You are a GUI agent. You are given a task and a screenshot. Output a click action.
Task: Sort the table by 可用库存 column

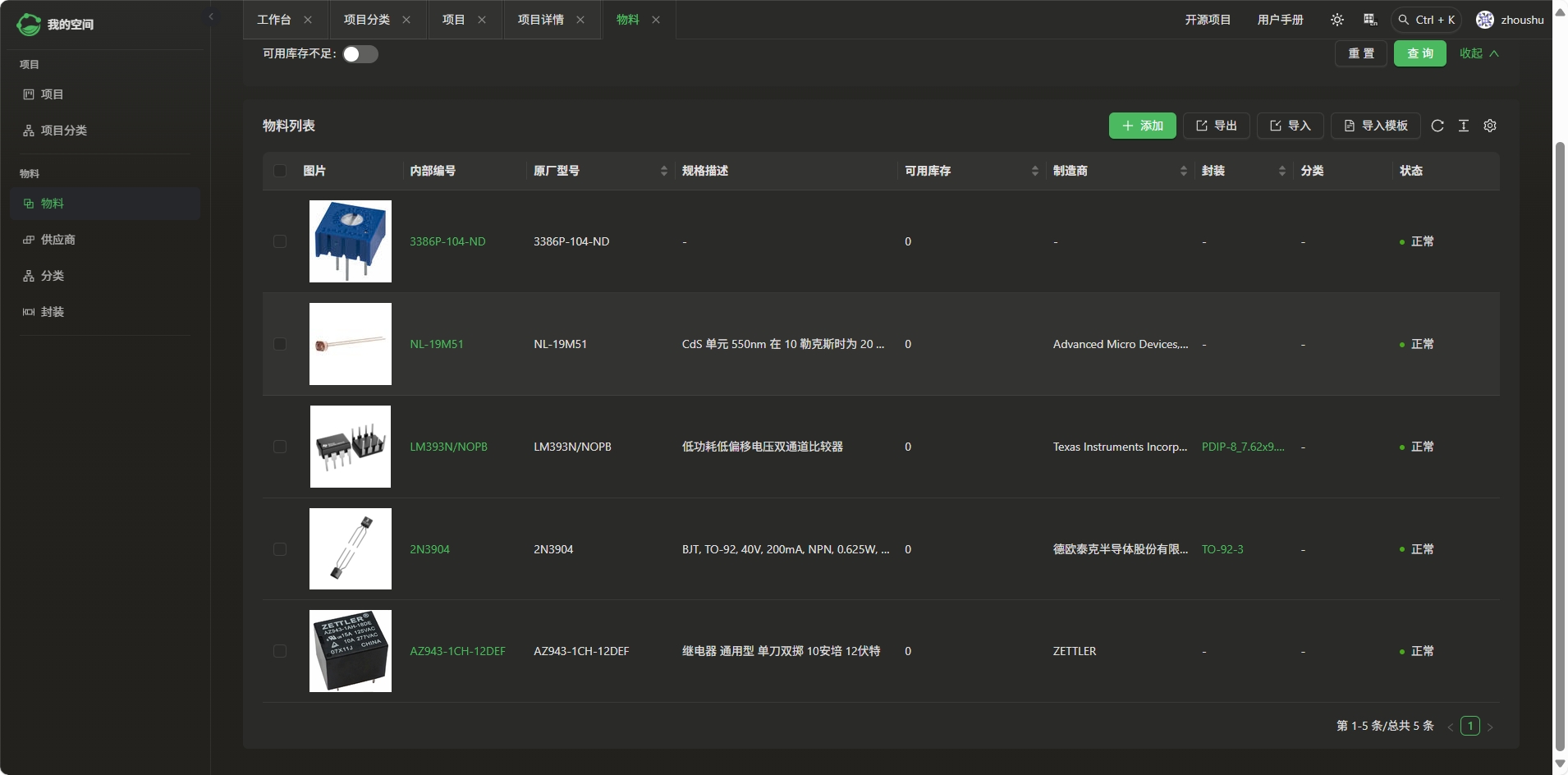1034,171
